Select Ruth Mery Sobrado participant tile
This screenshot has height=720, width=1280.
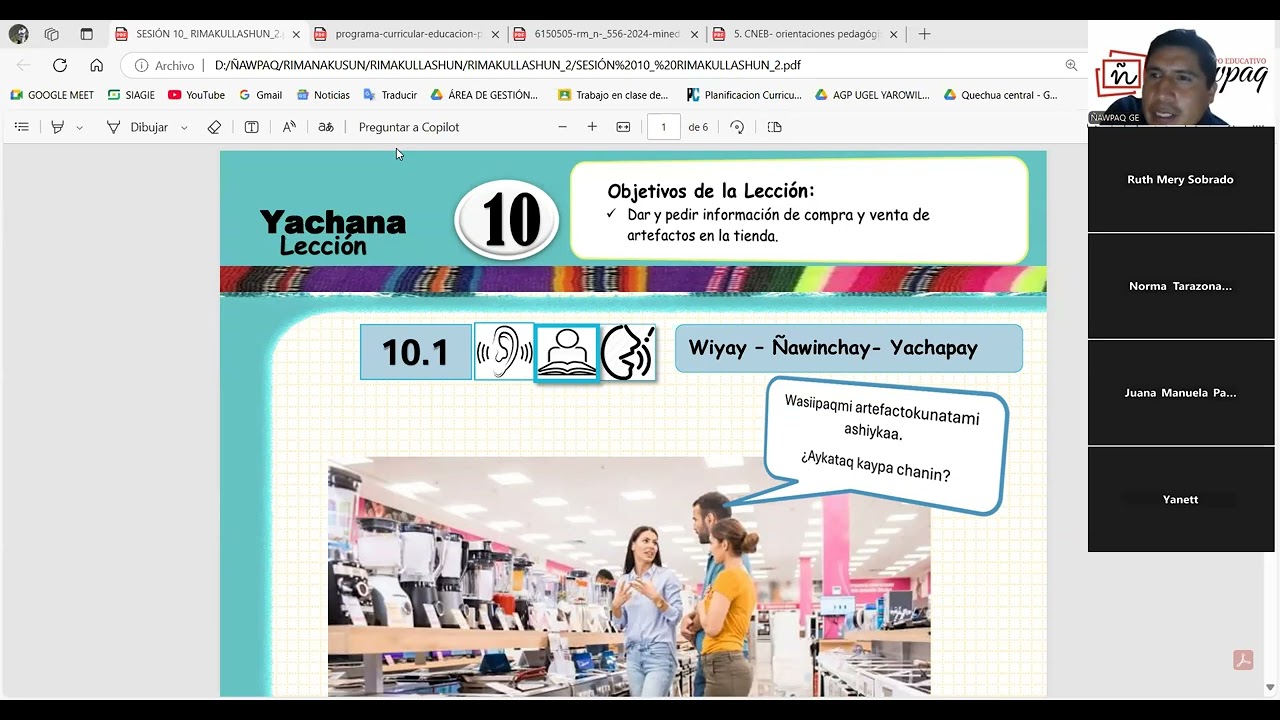tap(1181, 180)
